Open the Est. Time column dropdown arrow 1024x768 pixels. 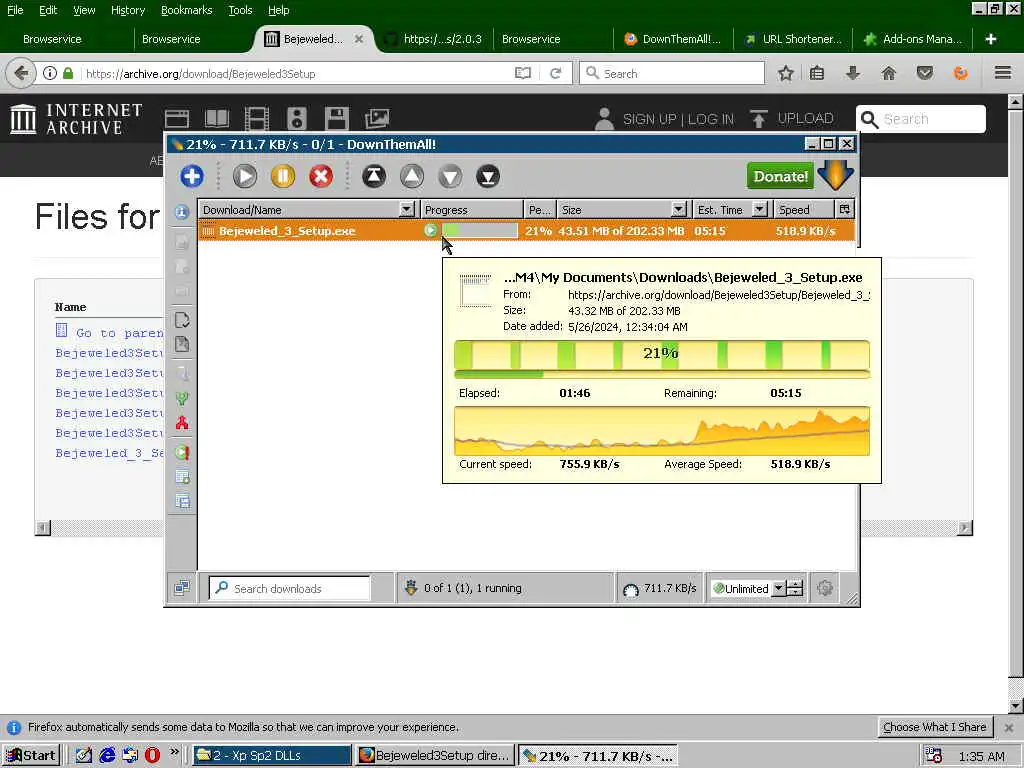click(759, 210)
